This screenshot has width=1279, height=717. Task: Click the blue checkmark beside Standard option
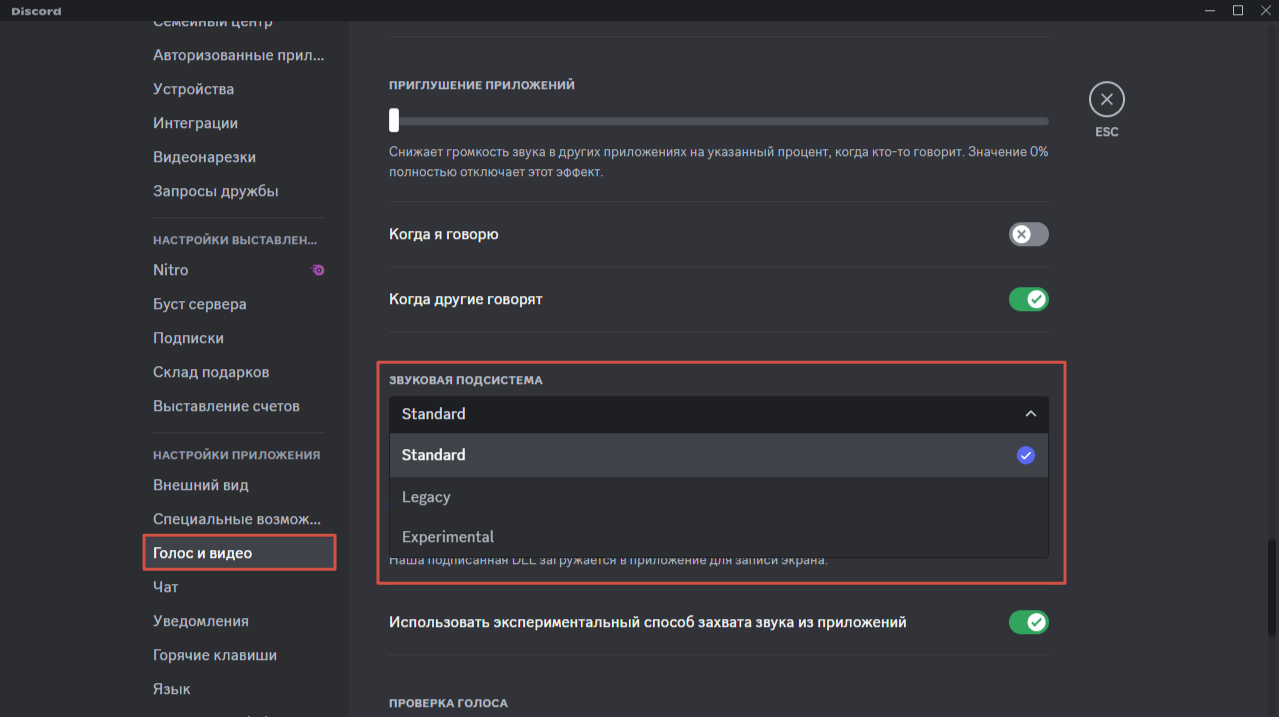(1025, 455)
